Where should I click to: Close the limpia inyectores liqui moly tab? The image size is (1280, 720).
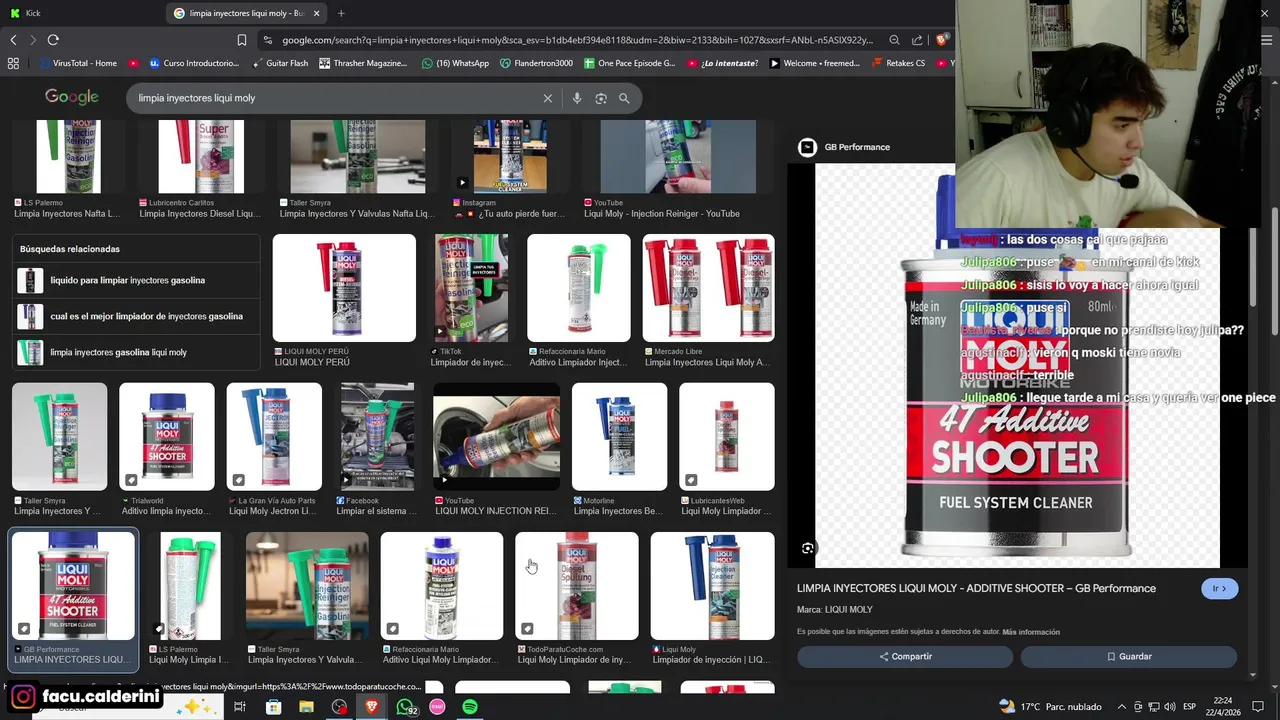coord(317,13)
